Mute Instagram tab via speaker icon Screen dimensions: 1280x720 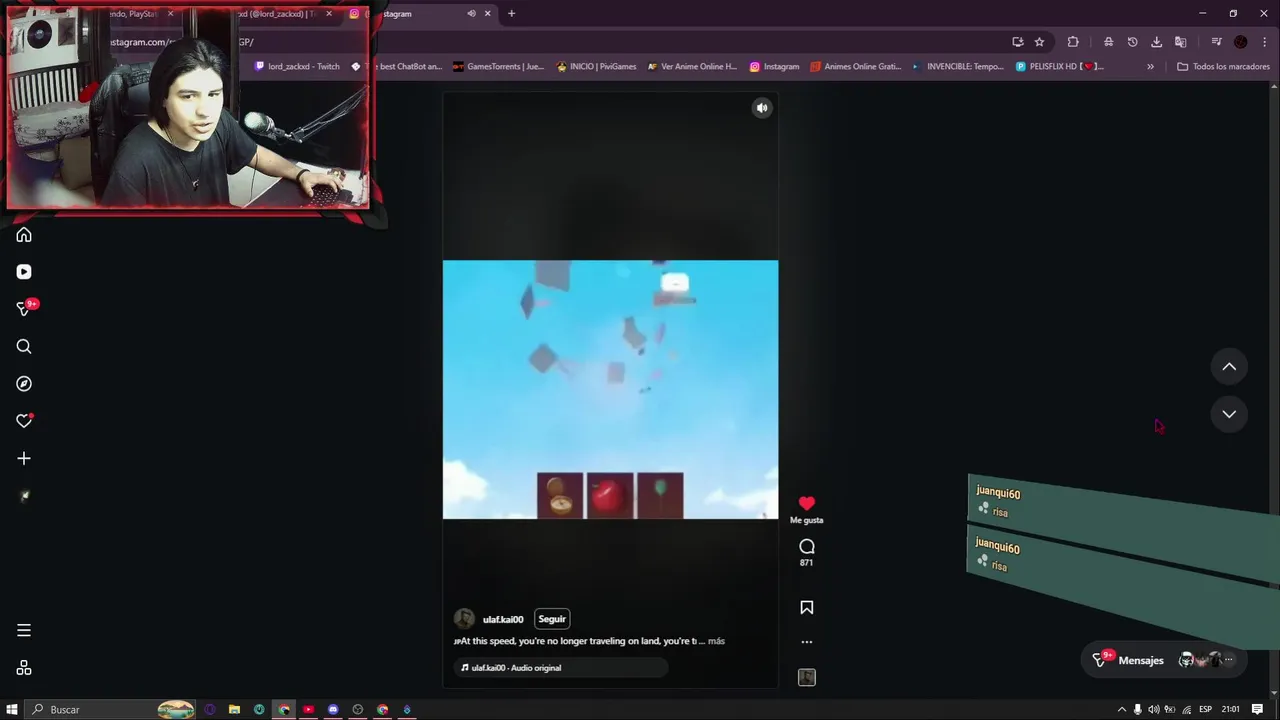(x=471, y=14)
